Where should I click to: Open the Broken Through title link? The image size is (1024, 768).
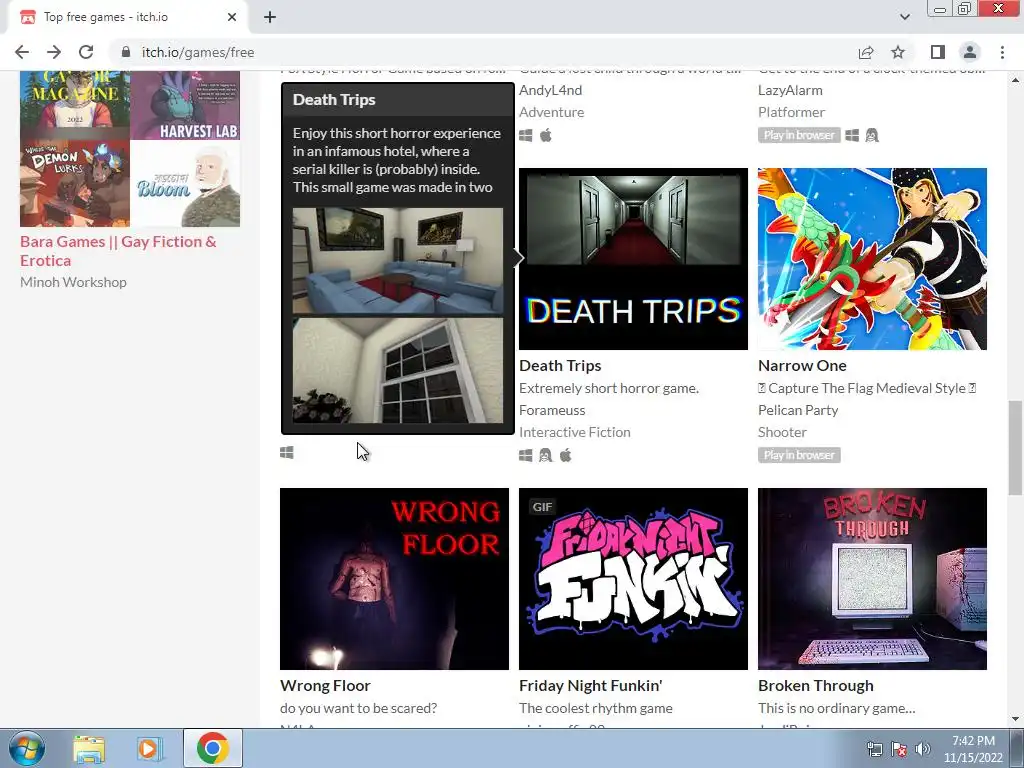pyautogui.click(x=816, y=686)
